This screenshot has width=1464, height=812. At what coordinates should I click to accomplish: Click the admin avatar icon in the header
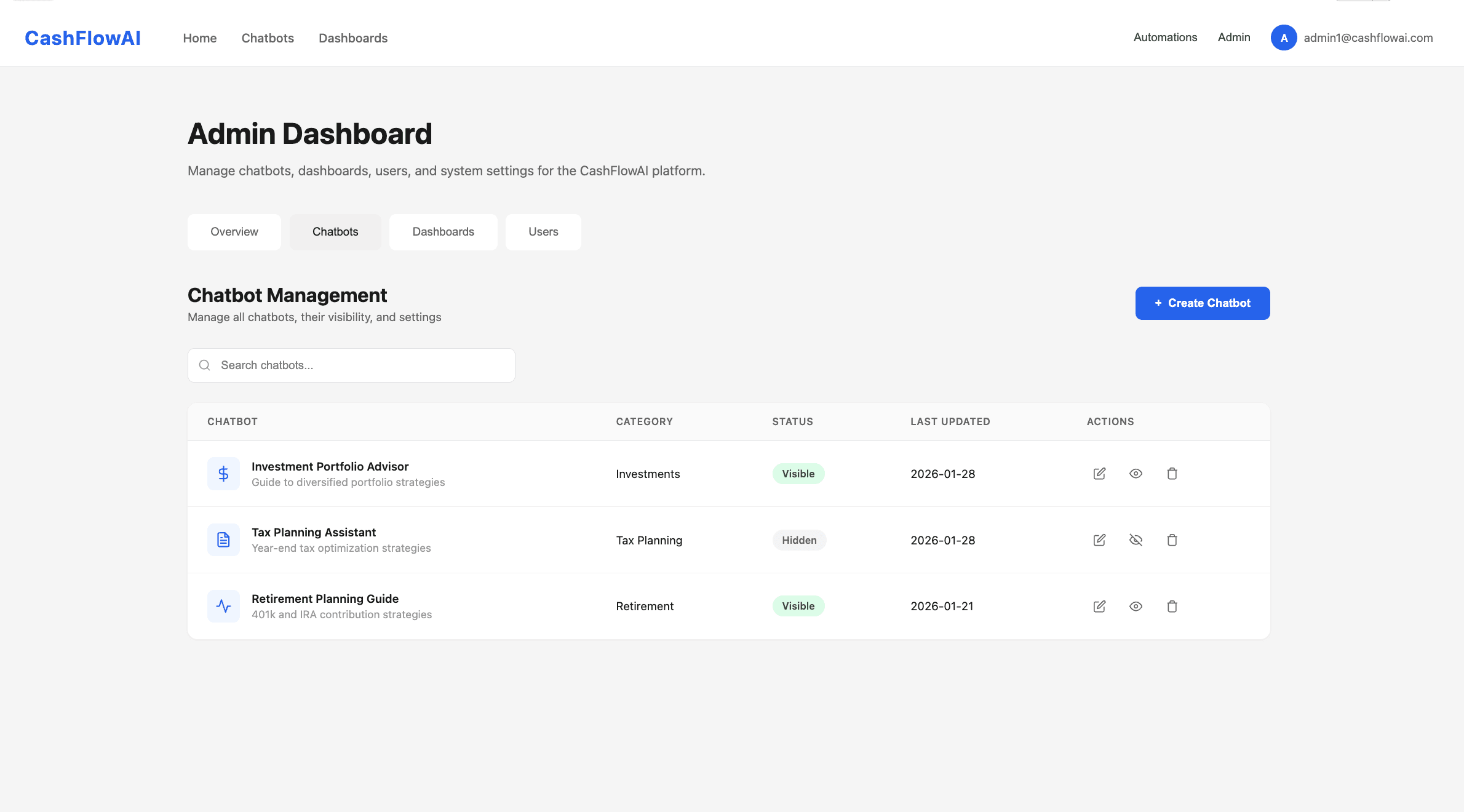[x=1284, y=38]
